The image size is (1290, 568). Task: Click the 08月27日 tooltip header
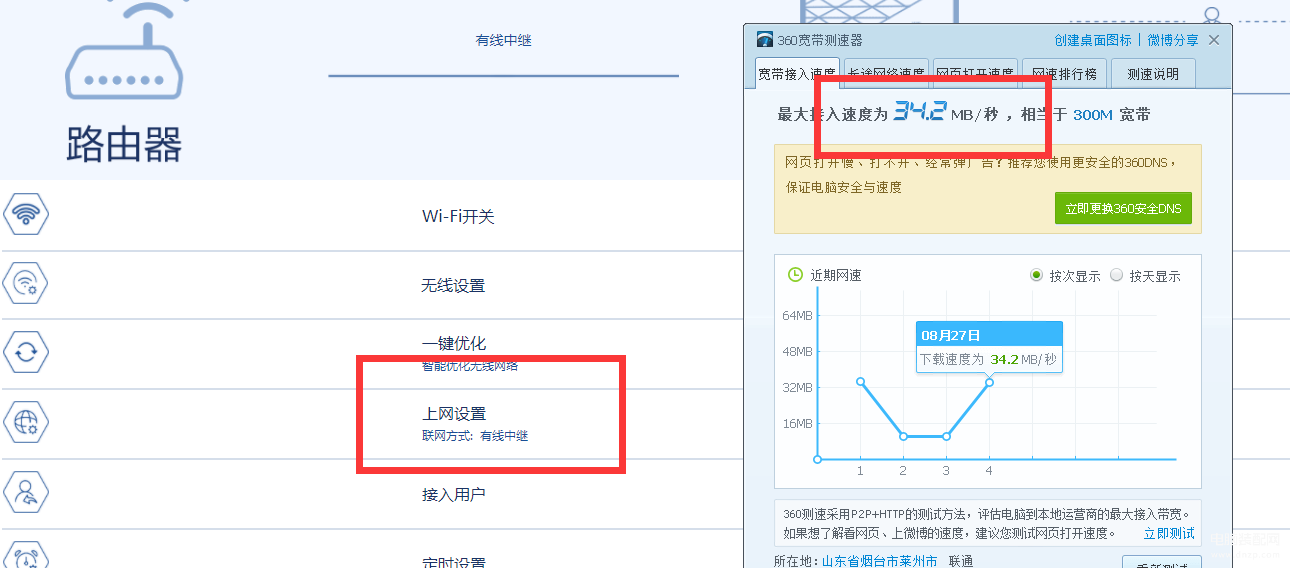point(989,334)
